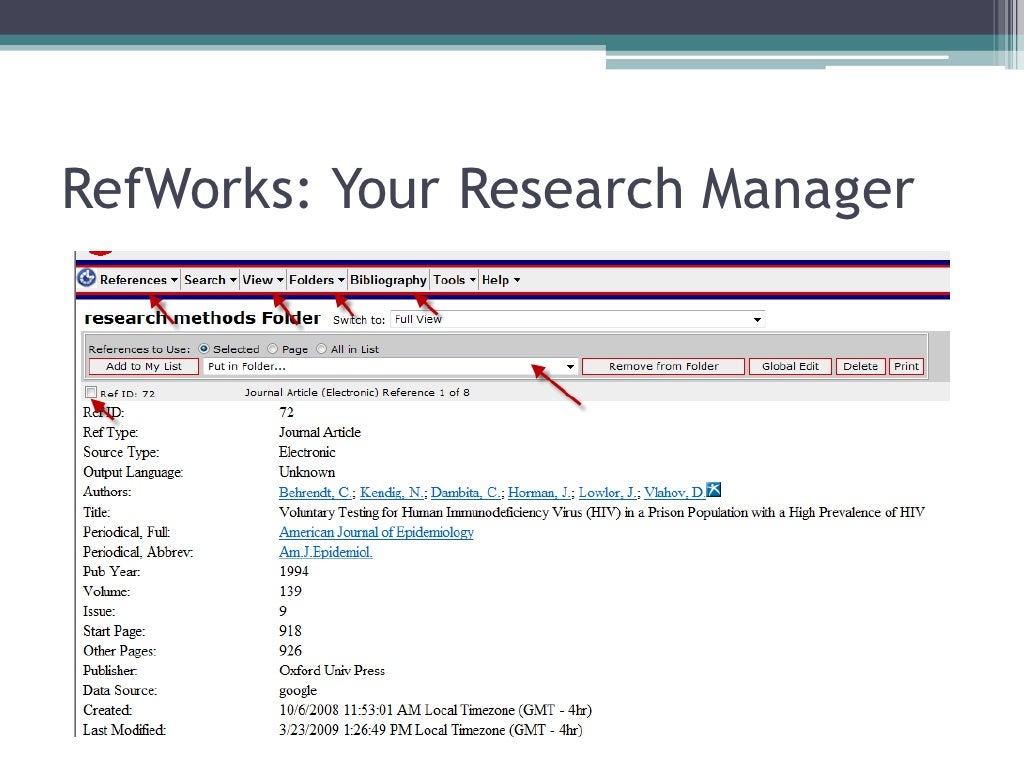The height and width of the screenshot is (768, 1024).
Task: Open author link Horman, J.
Action: coord(539,492)
